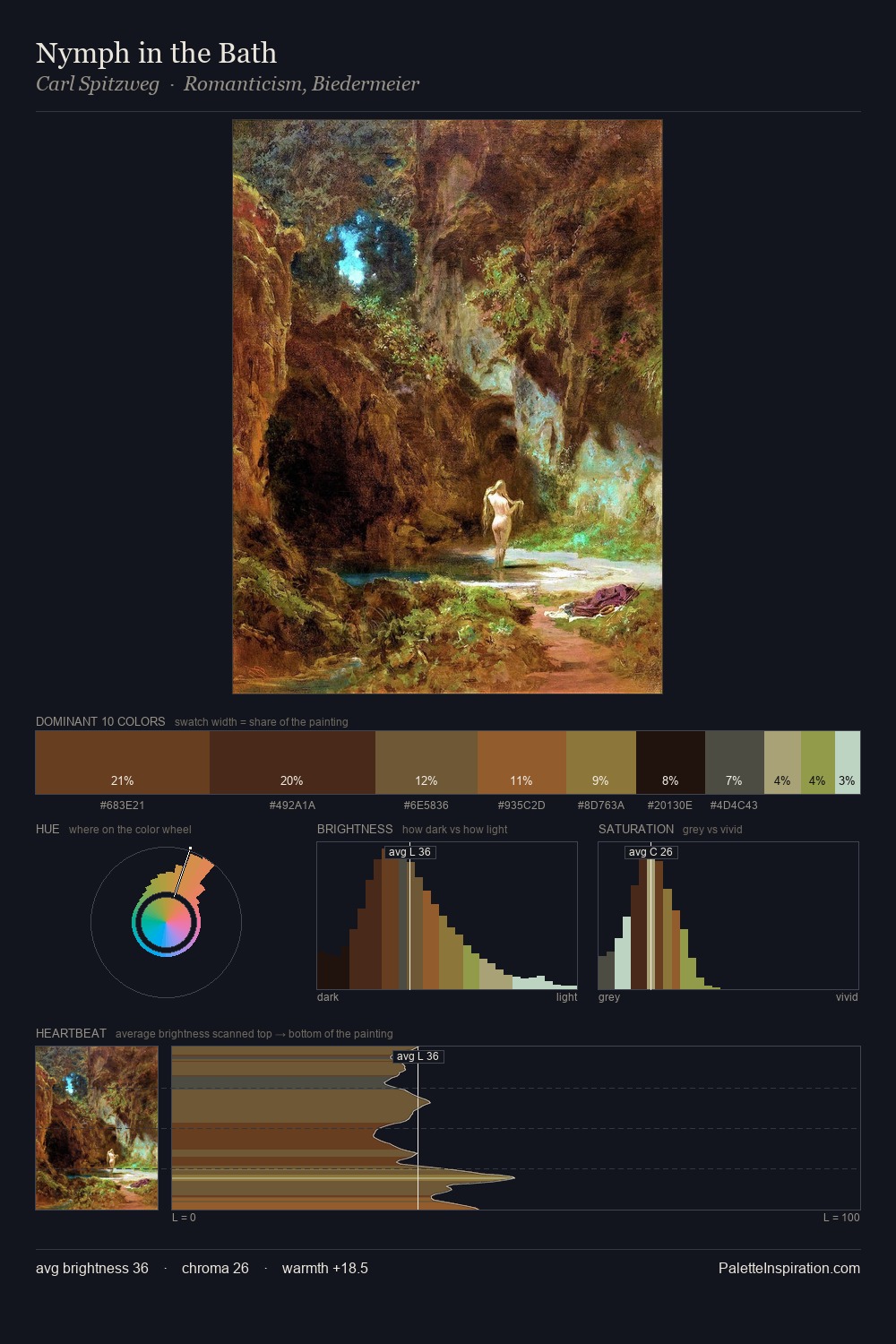
Task: Open PaletteInspiration.com link
Action: (x=789, y=1268)
